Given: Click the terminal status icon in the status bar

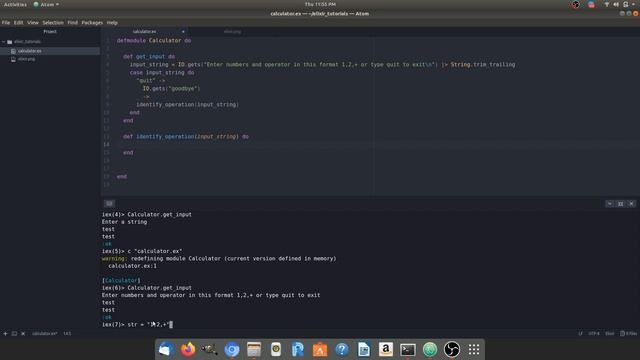Looking at the screenshot, I should (14, 333).
